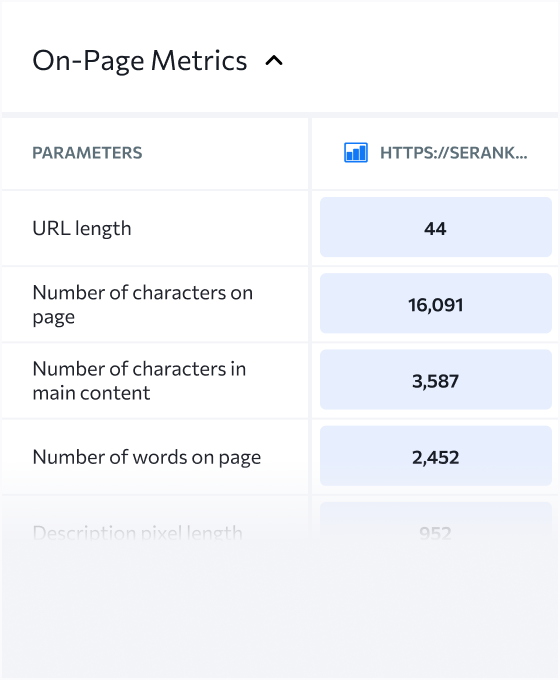Collapse the On-Page Metrics chevron
This screenshot has width=560, height=680.
pos(274,61)
